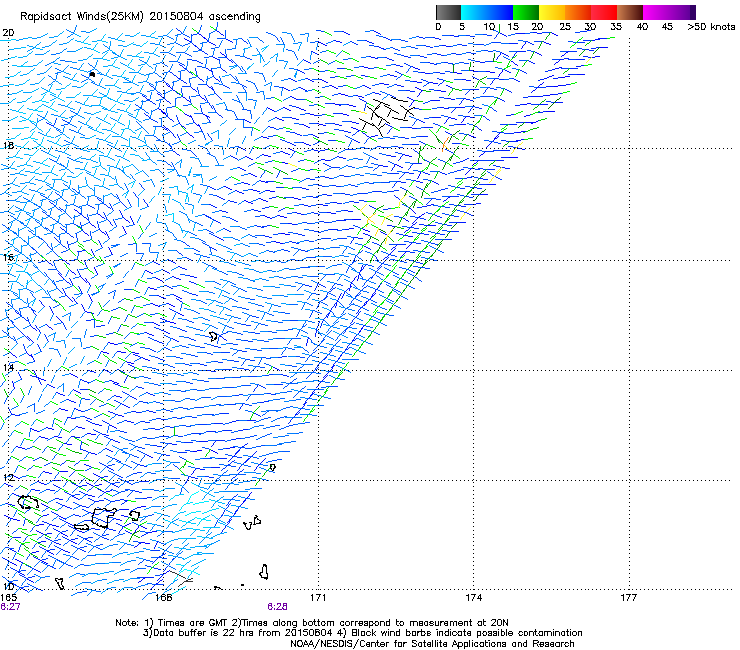Click the cyan-blue 5-15 knots color segment
This screenshot has height=650, width=740.
pyautogui.click(x=487, y=12)
